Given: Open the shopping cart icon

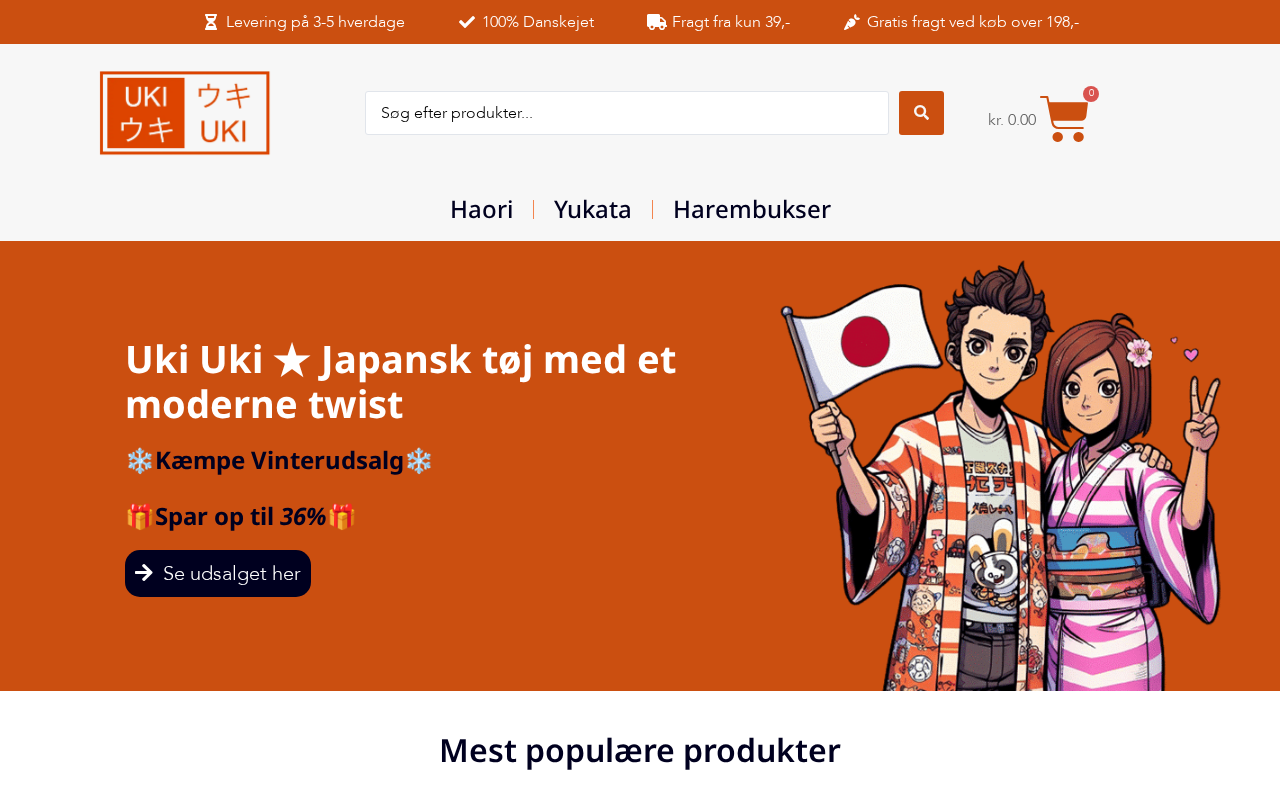Looking at the screenshot, I should (1064, 119).
